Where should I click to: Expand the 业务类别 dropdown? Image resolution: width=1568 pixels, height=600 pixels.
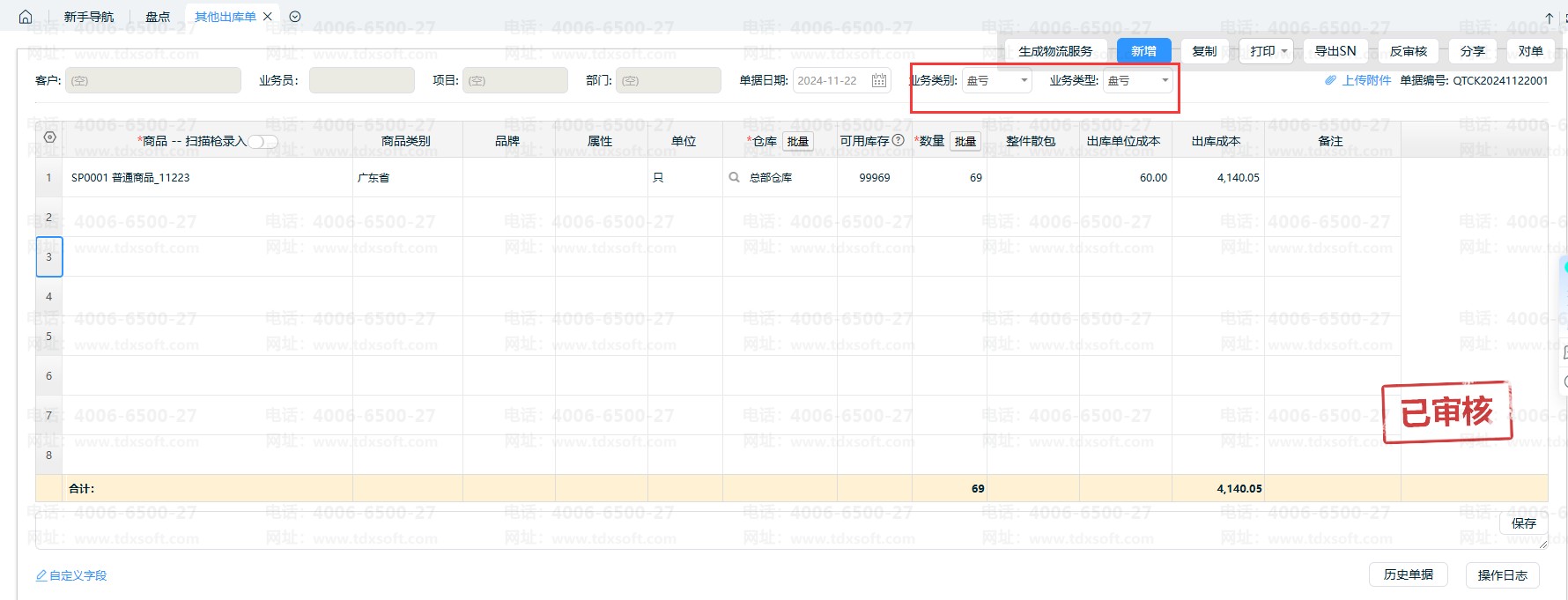coord(1024,81)
